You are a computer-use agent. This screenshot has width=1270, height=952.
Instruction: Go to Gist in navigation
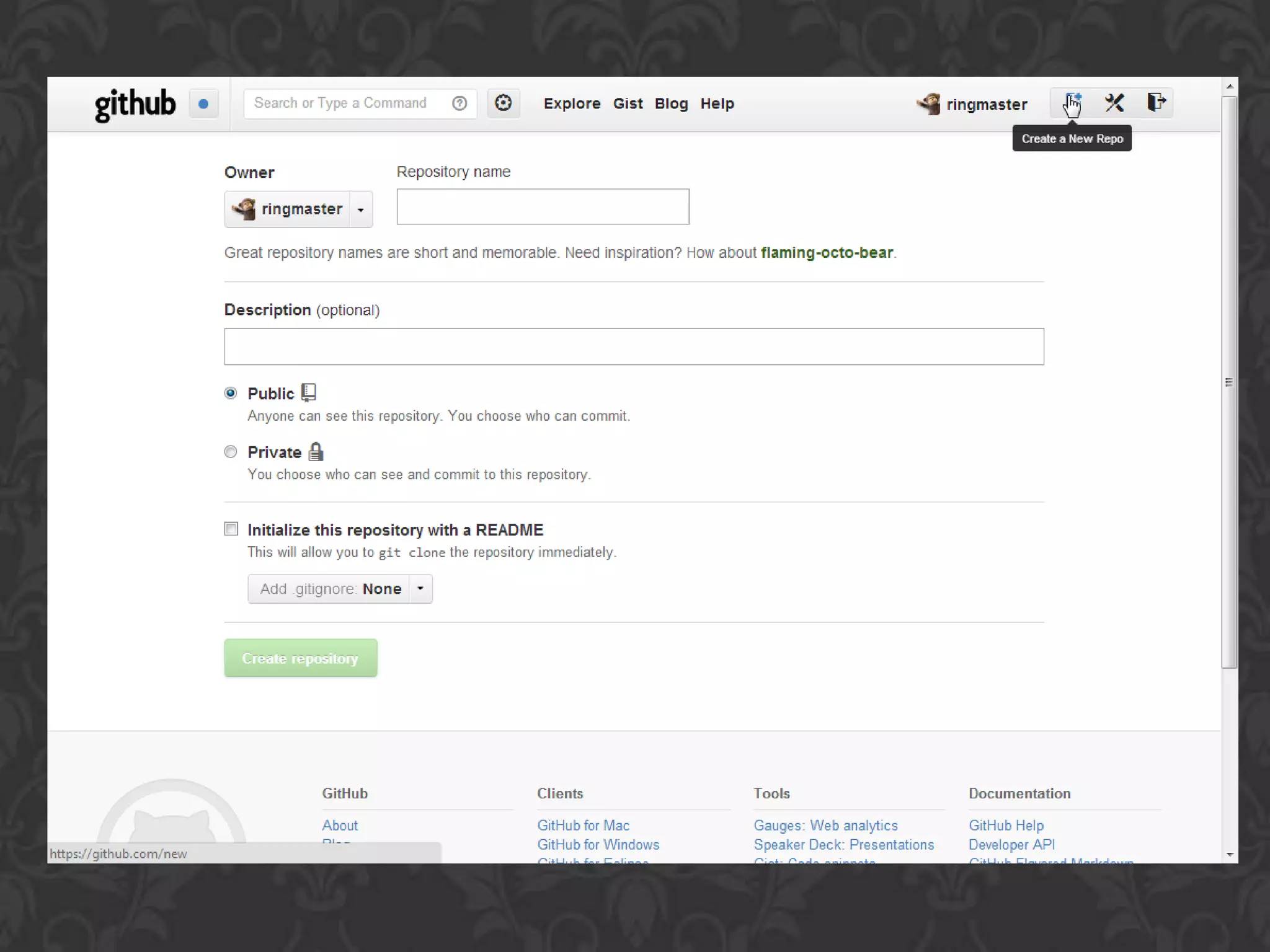coord(628,104)
